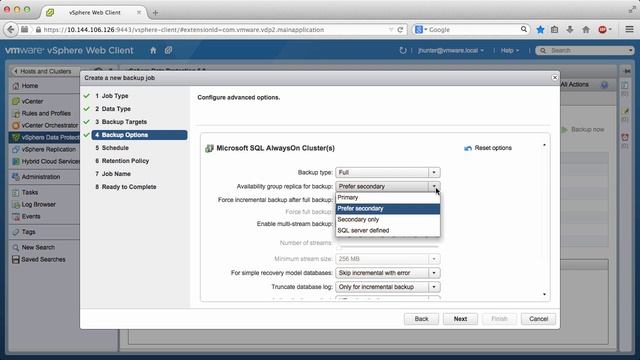Select Primary from the replica list
Image resolution: width=640 pixels, height=360 pixels.
tap(388, 198)
